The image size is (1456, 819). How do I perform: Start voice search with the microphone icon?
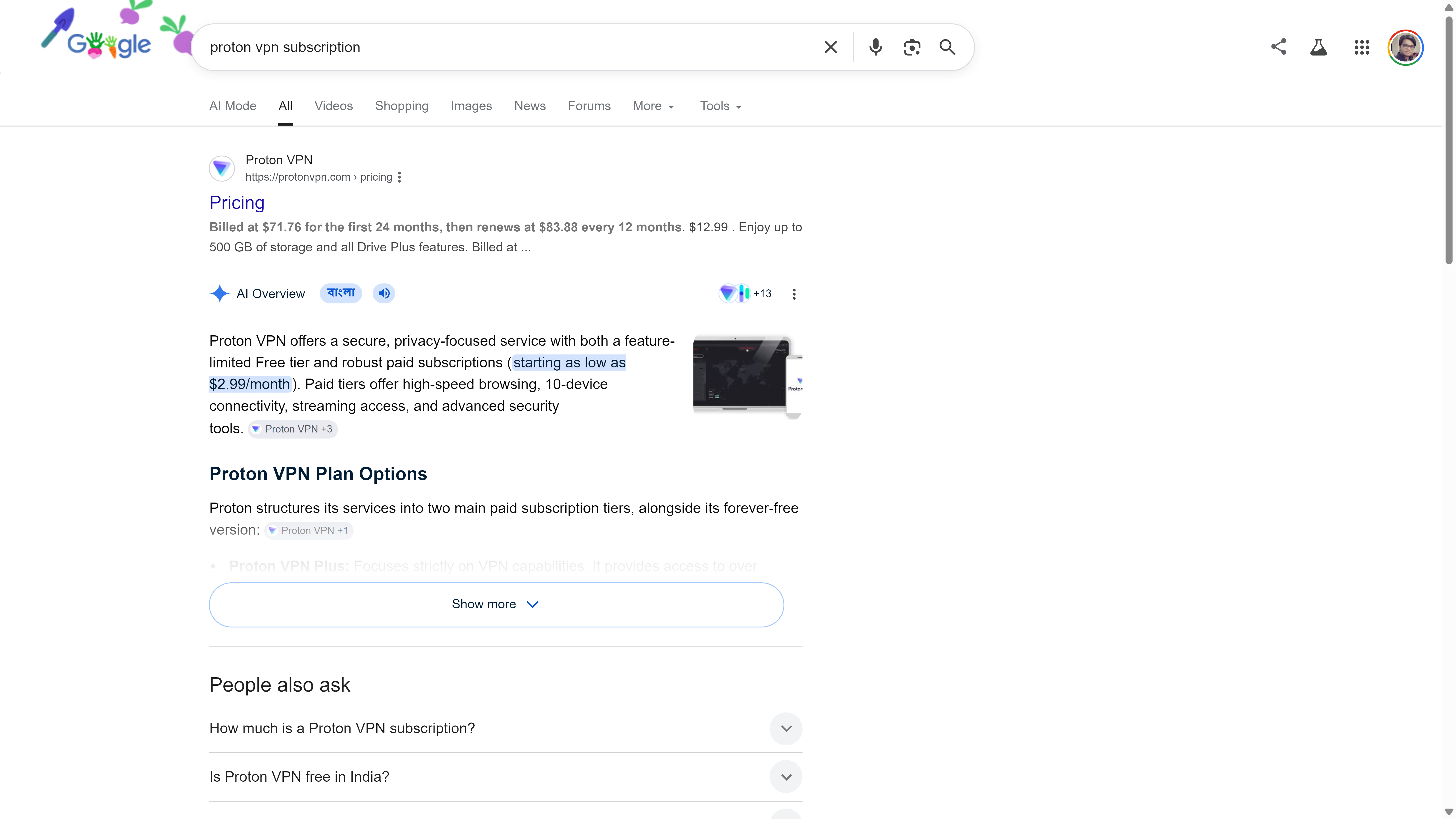click(875, 47)
